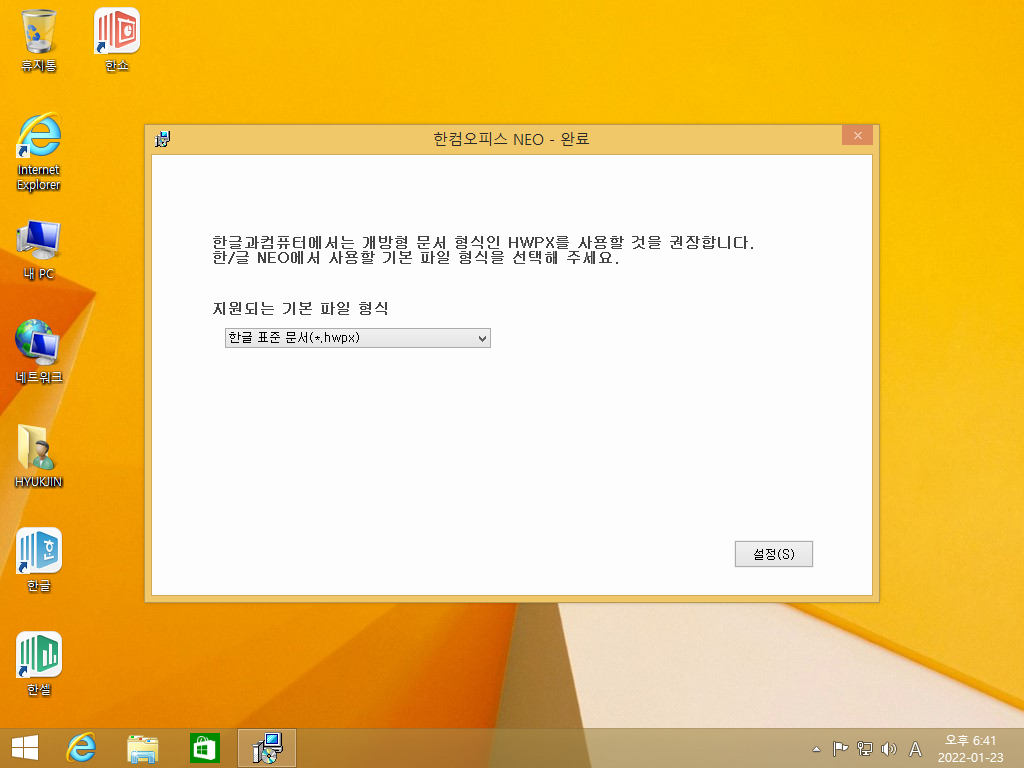Open the Action Center flag icon
Viewport: 1024px width, 768px height.
click(x=840, y=749)
